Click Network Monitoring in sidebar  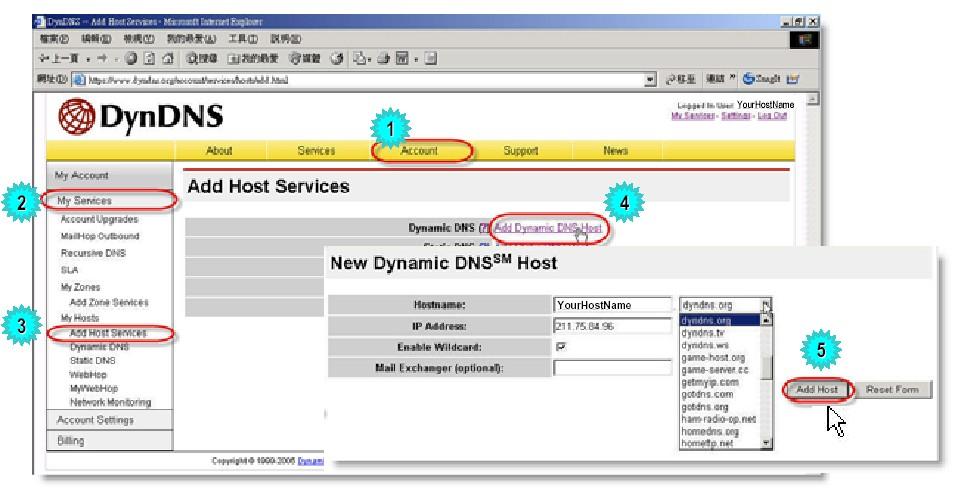(110, 403)
